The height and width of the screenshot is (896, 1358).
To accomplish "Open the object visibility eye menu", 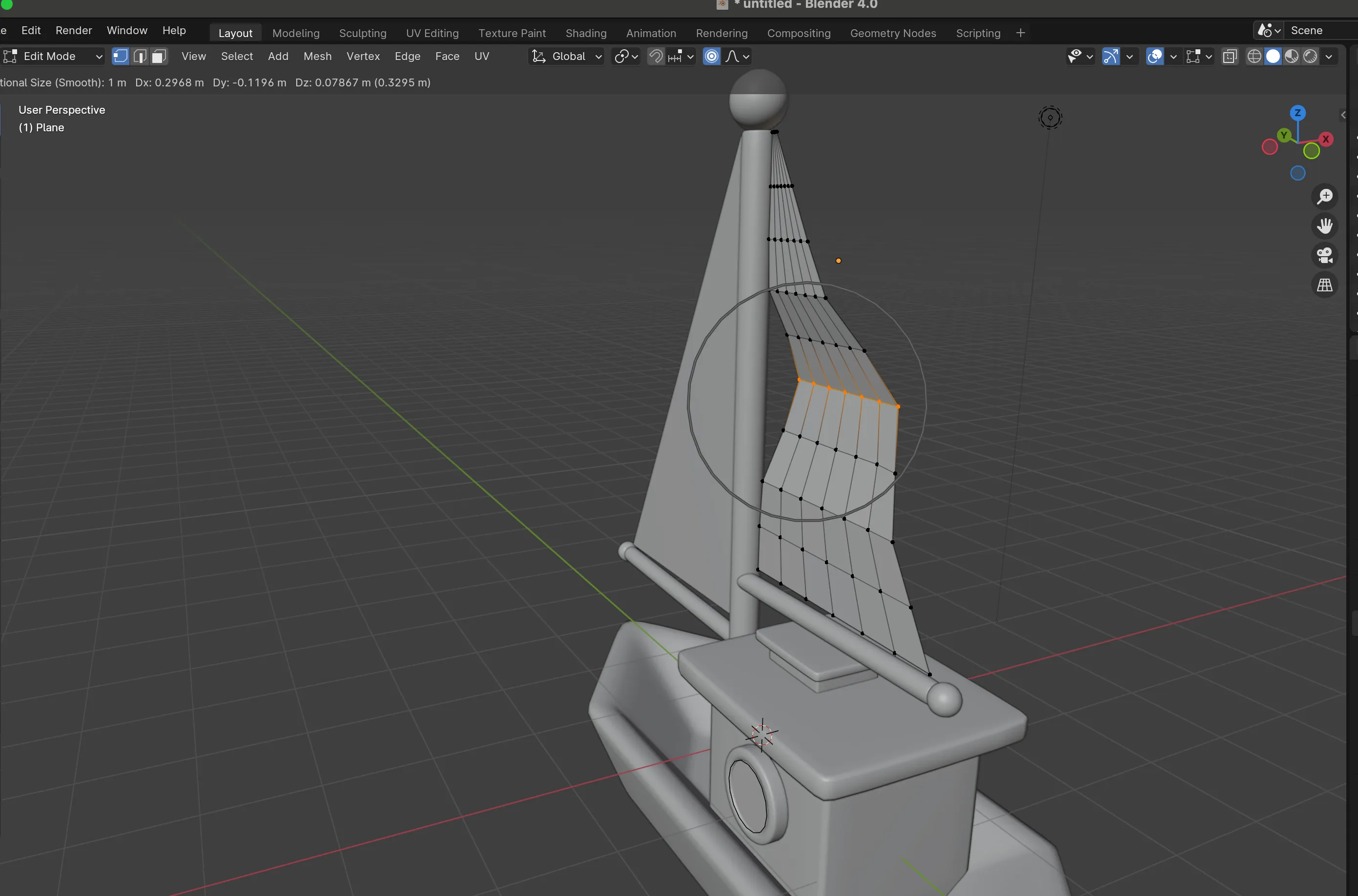I will (1074, 56).
